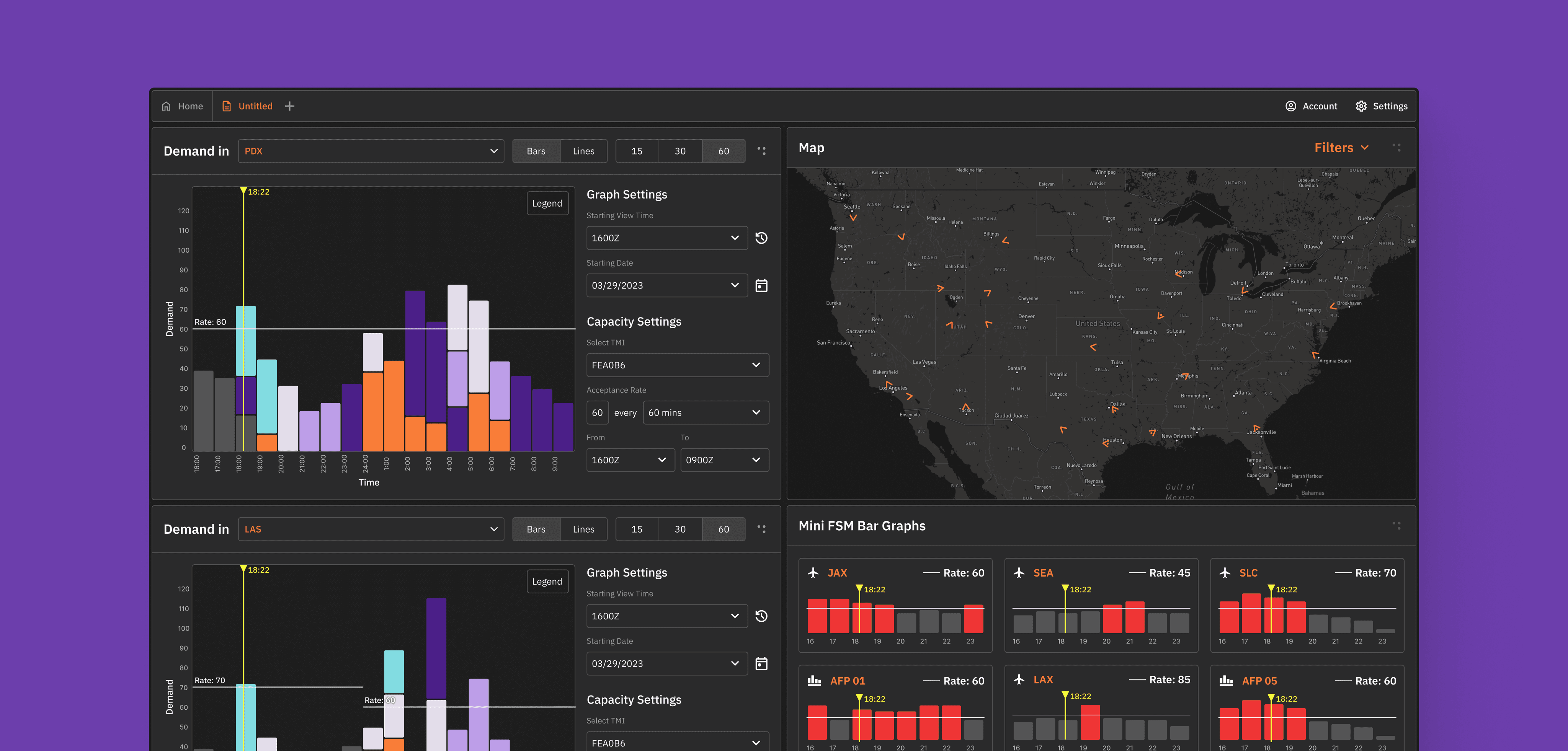Click the drag handle dots of Mini FSM panel
Image resolution: width=1568 pixels, height=751 pixels.
click(x=1396, y=525)
